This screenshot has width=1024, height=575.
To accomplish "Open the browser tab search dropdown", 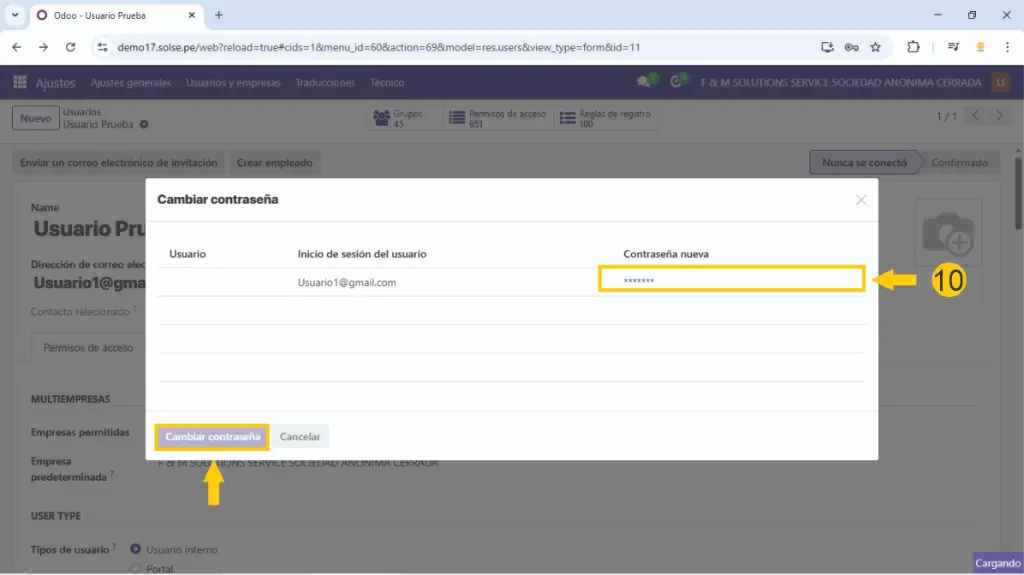I will coord(15,15).
